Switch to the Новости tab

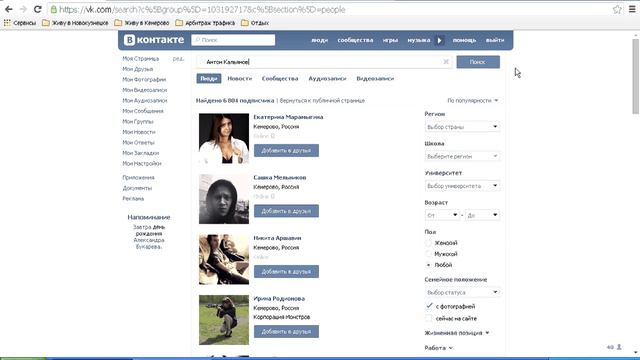[x=240, y=78]
